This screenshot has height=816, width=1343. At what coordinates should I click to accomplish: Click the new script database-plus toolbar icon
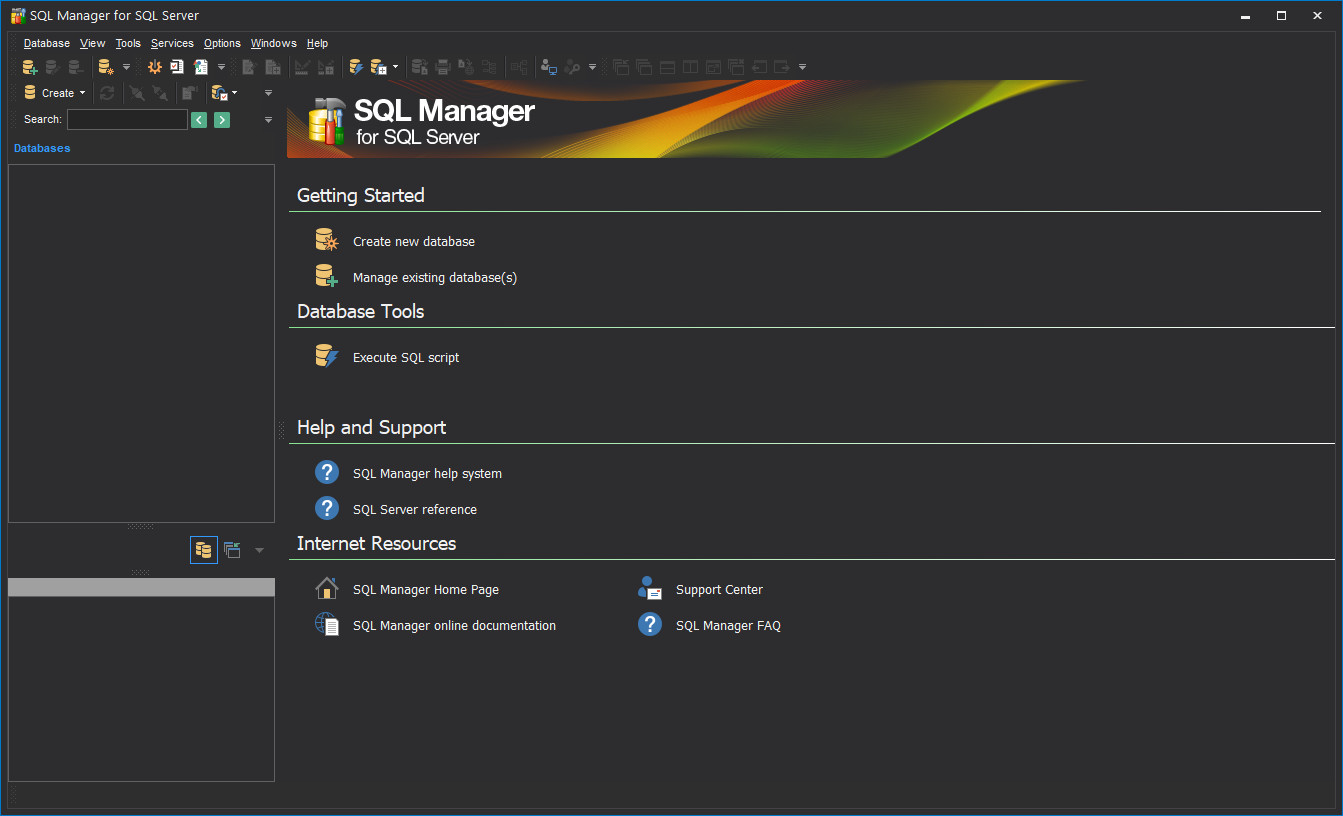coord(378,67)
